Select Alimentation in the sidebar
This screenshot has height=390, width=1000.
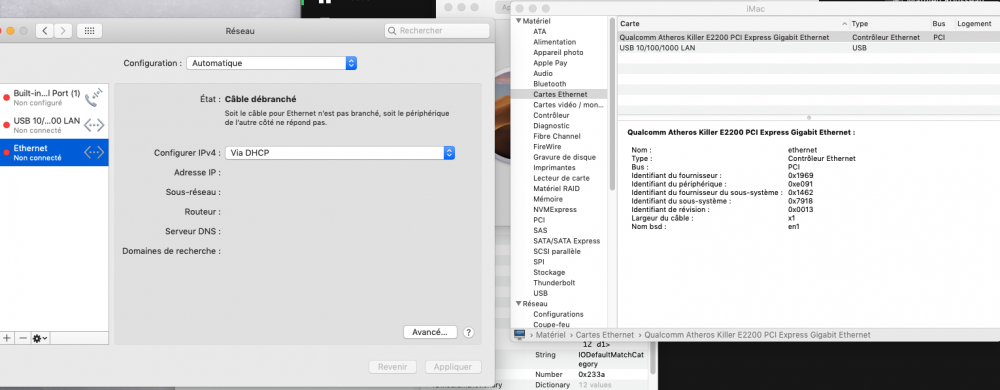(x=554, y=42)
